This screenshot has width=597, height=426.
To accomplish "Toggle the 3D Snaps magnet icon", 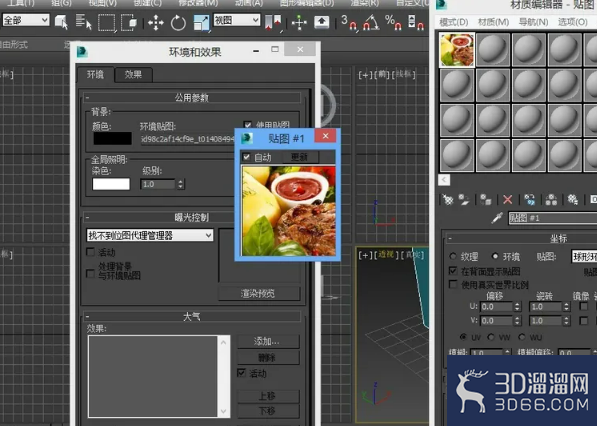I will pyautogui.click(x=349, y=22).
